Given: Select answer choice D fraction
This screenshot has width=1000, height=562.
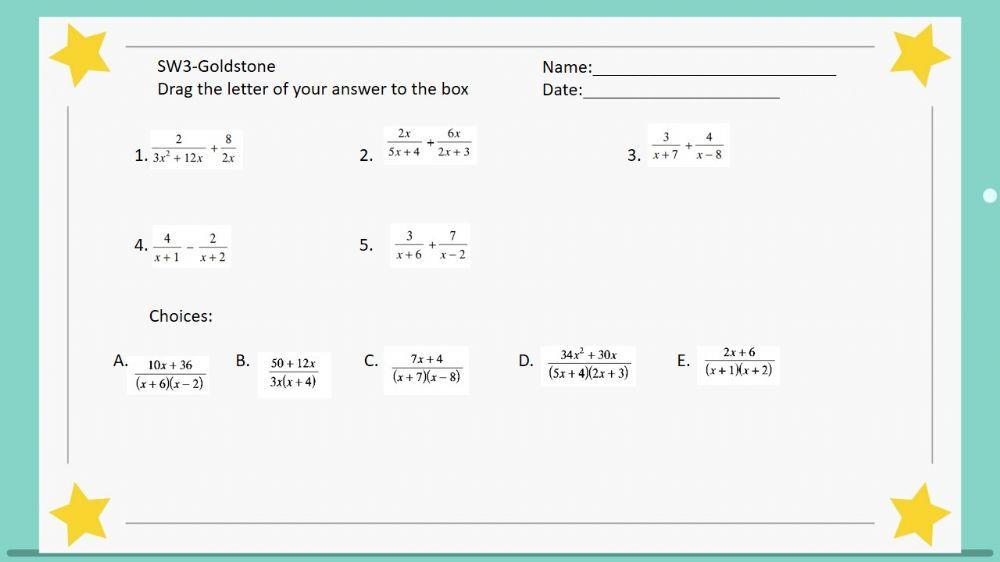Looking at the screenshot, I should click(x=588, y=365).
